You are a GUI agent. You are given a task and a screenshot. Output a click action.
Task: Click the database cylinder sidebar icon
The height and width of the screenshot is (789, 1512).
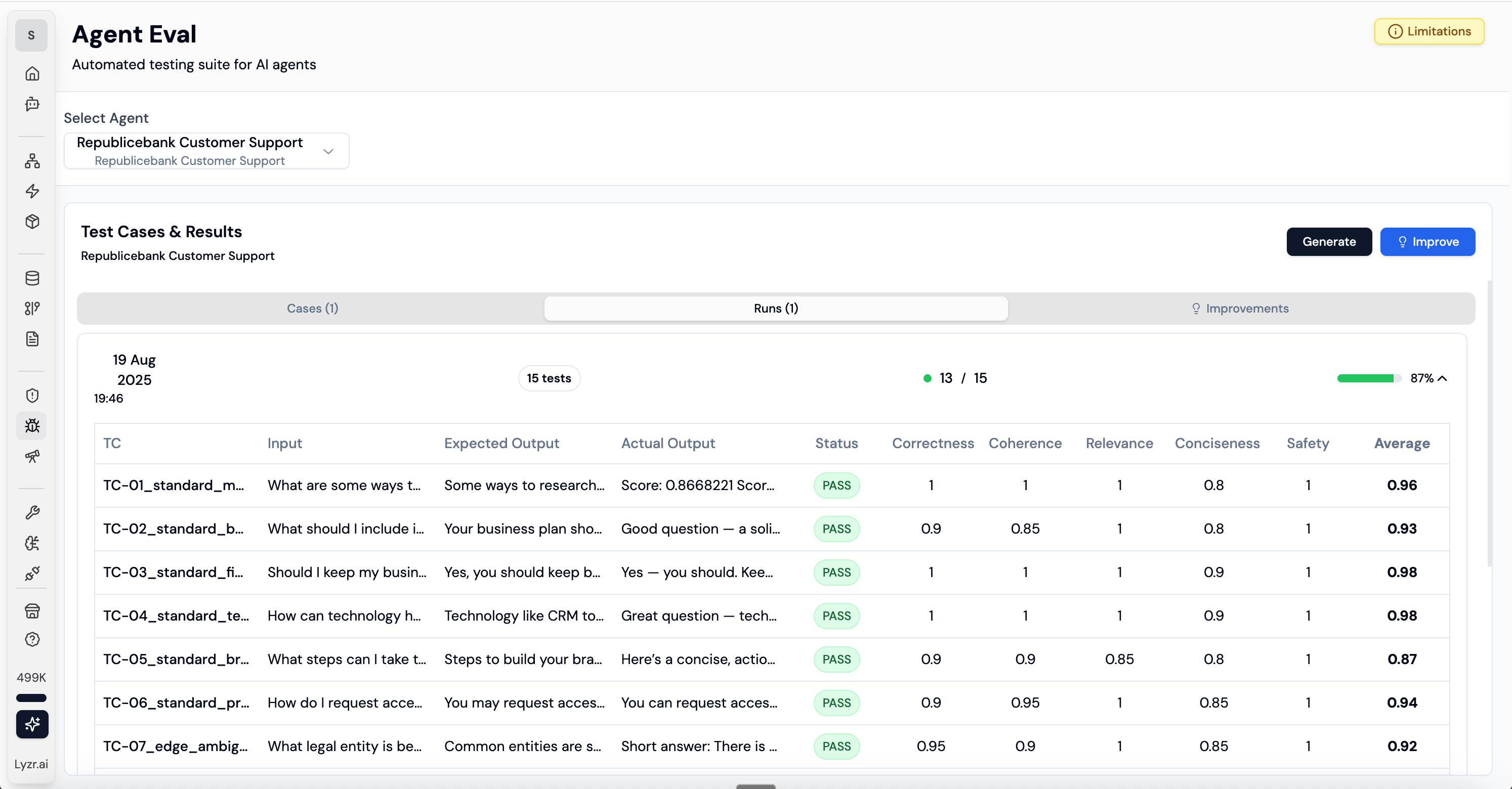[32, 278]
